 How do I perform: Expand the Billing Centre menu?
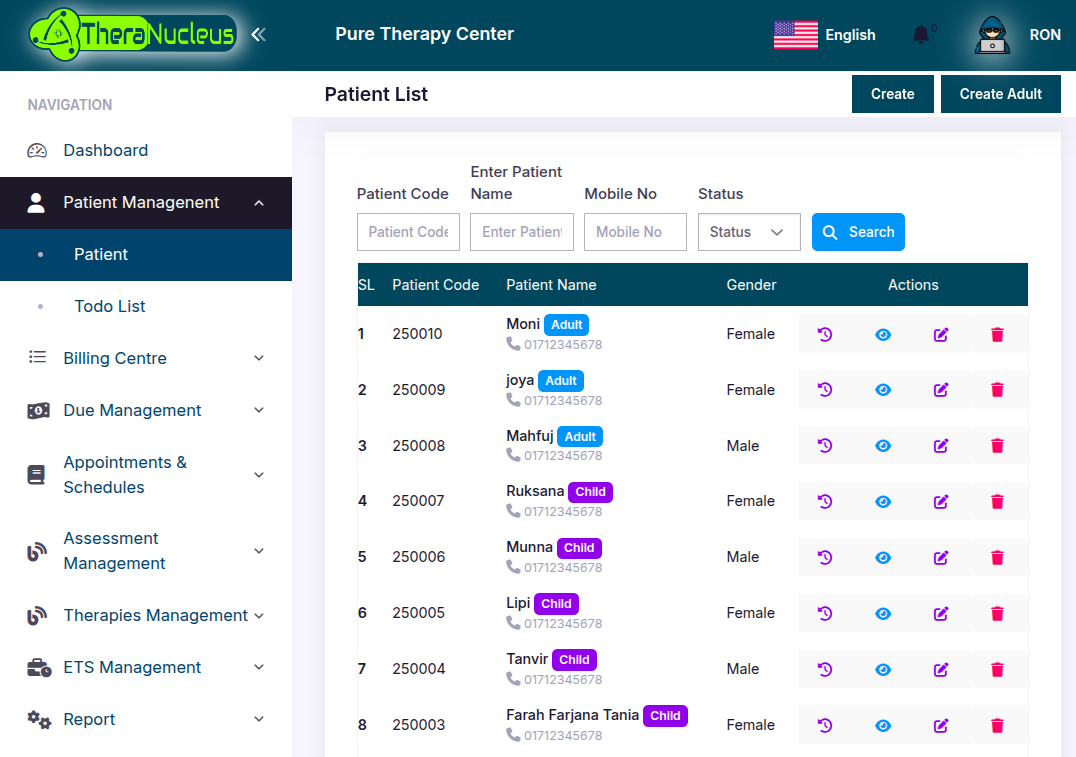tap(145, 358)
